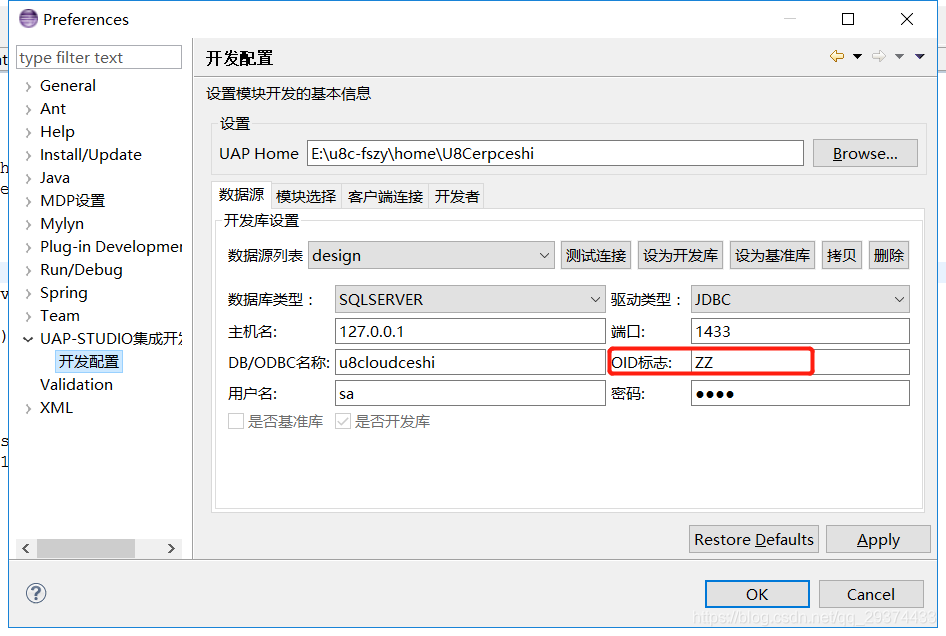Expand the Run/Debug tree node

28,270
